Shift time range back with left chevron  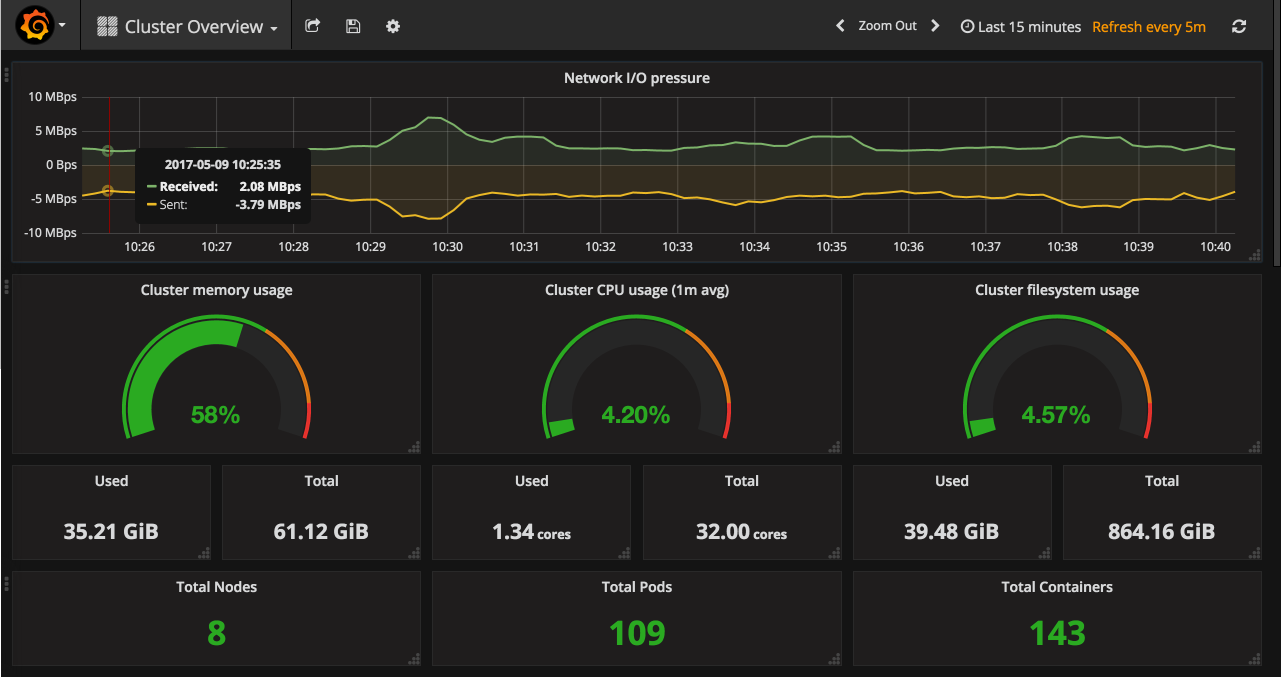pyautogui.click(x=840, y=26)
